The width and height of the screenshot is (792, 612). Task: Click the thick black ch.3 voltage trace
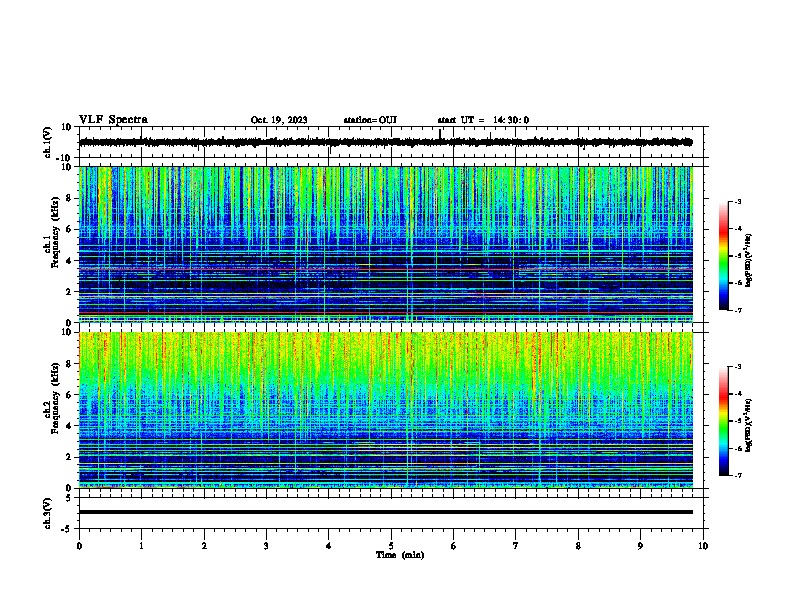click(386, 512)
